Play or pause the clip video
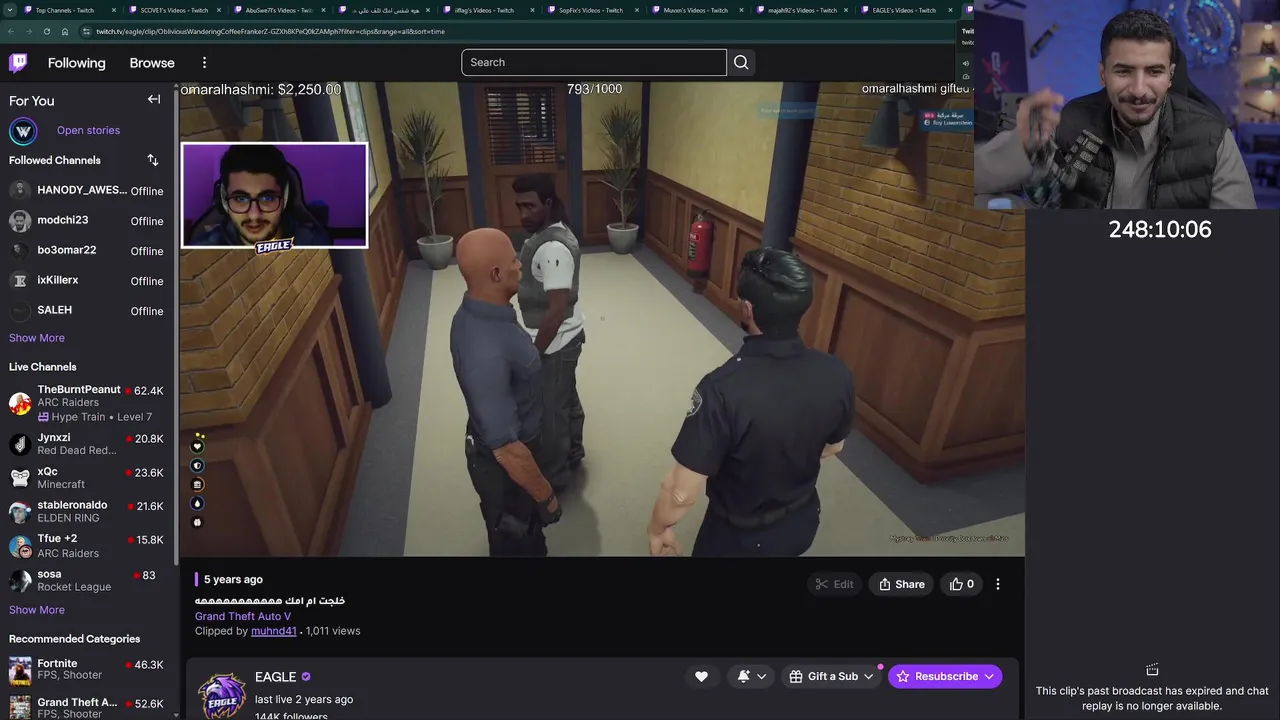 [x=602, y=318]
